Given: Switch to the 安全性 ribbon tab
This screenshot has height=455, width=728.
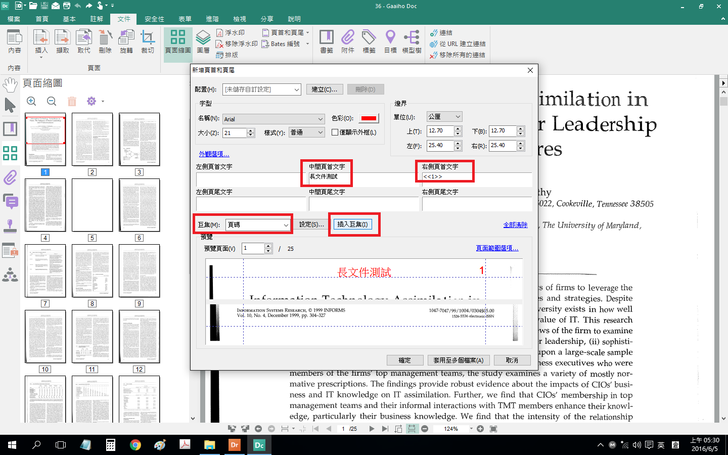Looking at the screenshot, I should [x=154, y=19].
